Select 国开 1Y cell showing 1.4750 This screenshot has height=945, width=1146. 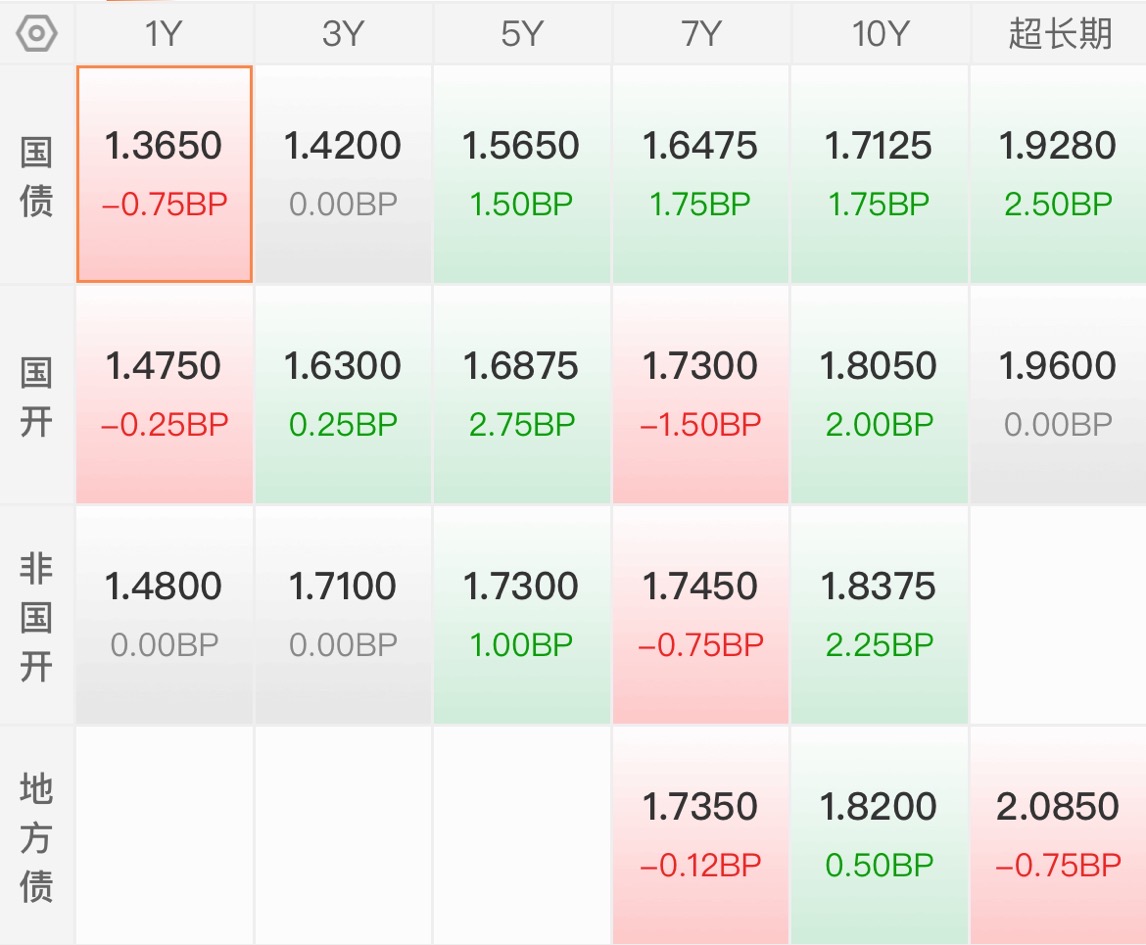pos(164,395)
